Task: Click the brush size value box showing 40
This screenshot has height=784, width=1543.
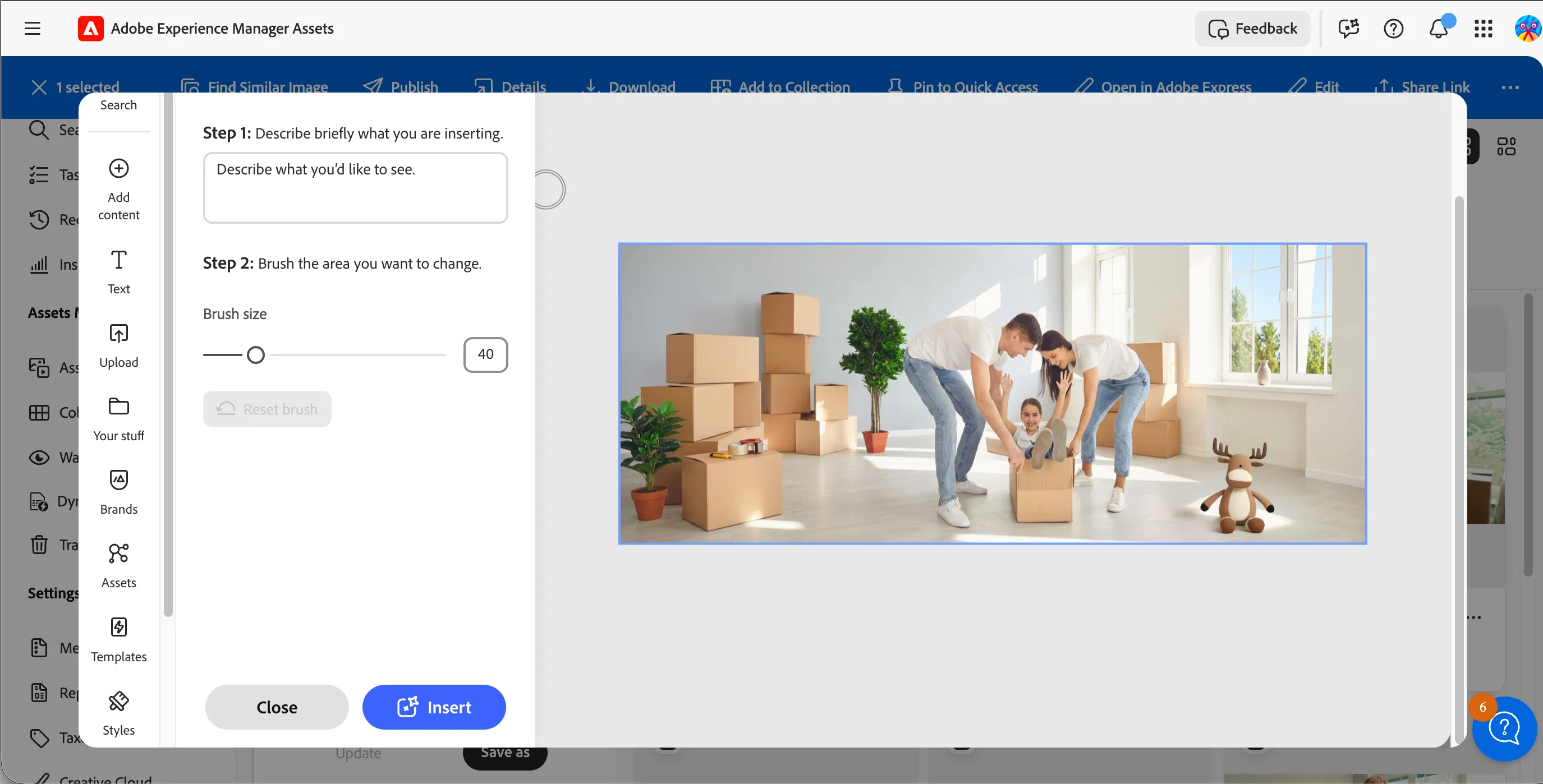Action: [x=485, y=354]
